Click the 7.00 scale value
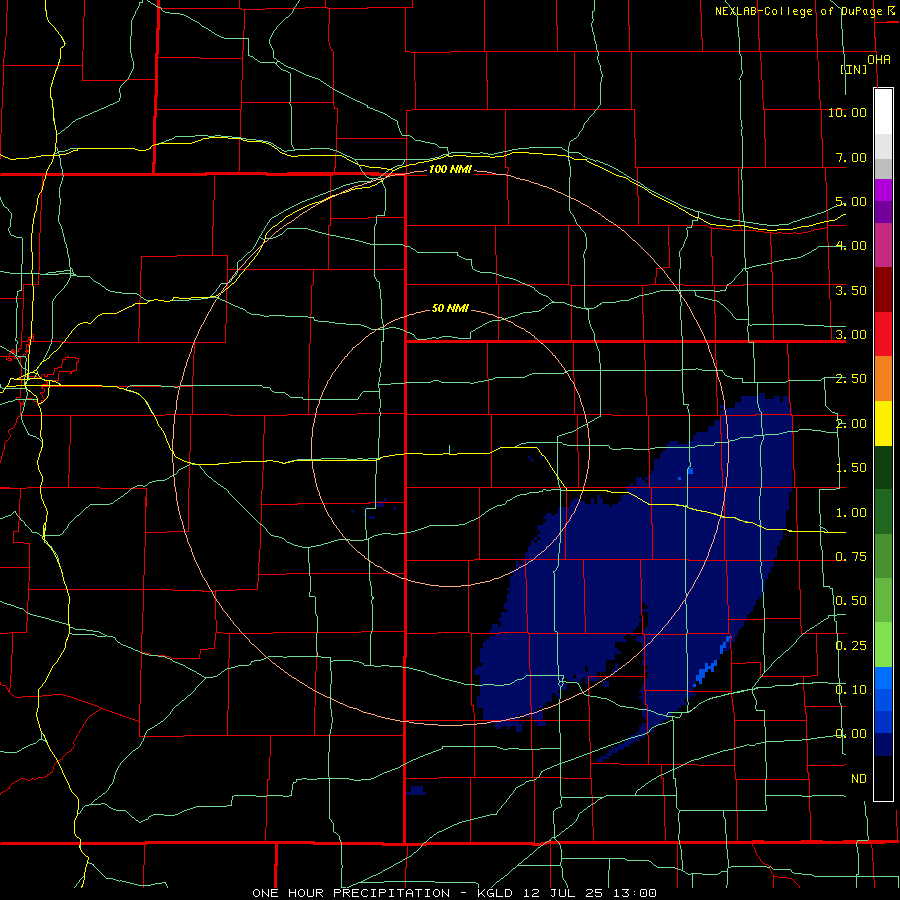900x900 pixels. 851,157
